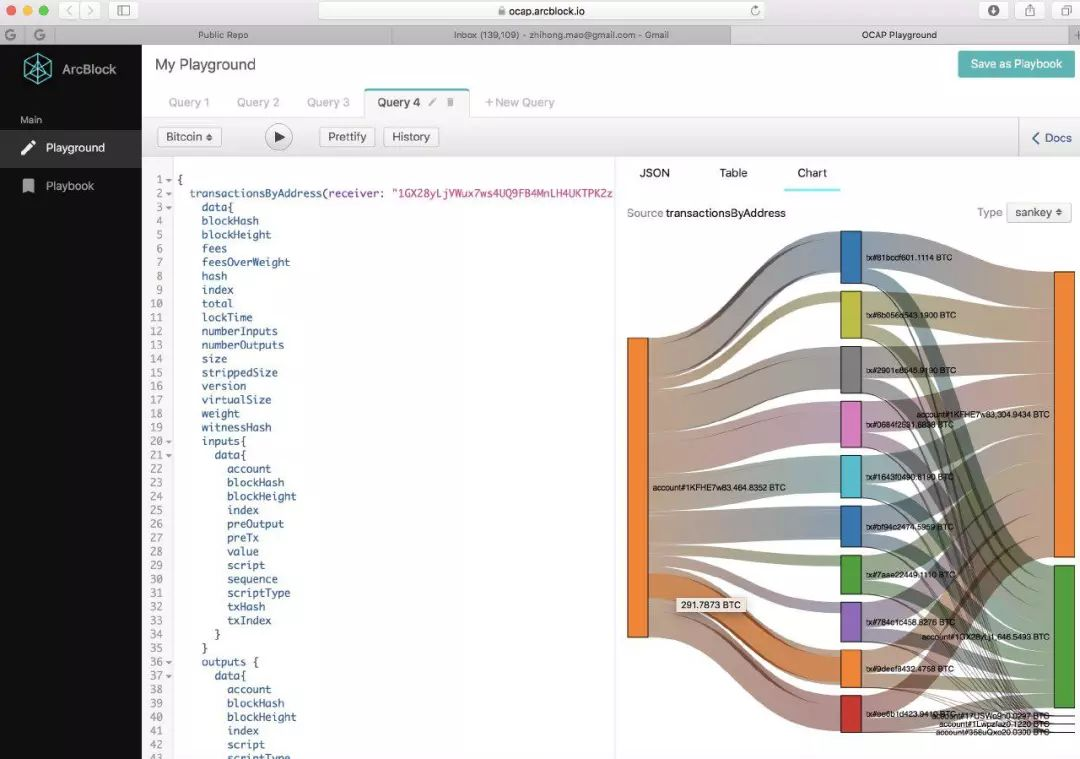This screenshot has height=759, width=1080.
Task: Open the Bitcoin data source dropdown
Action: point(189,137)
